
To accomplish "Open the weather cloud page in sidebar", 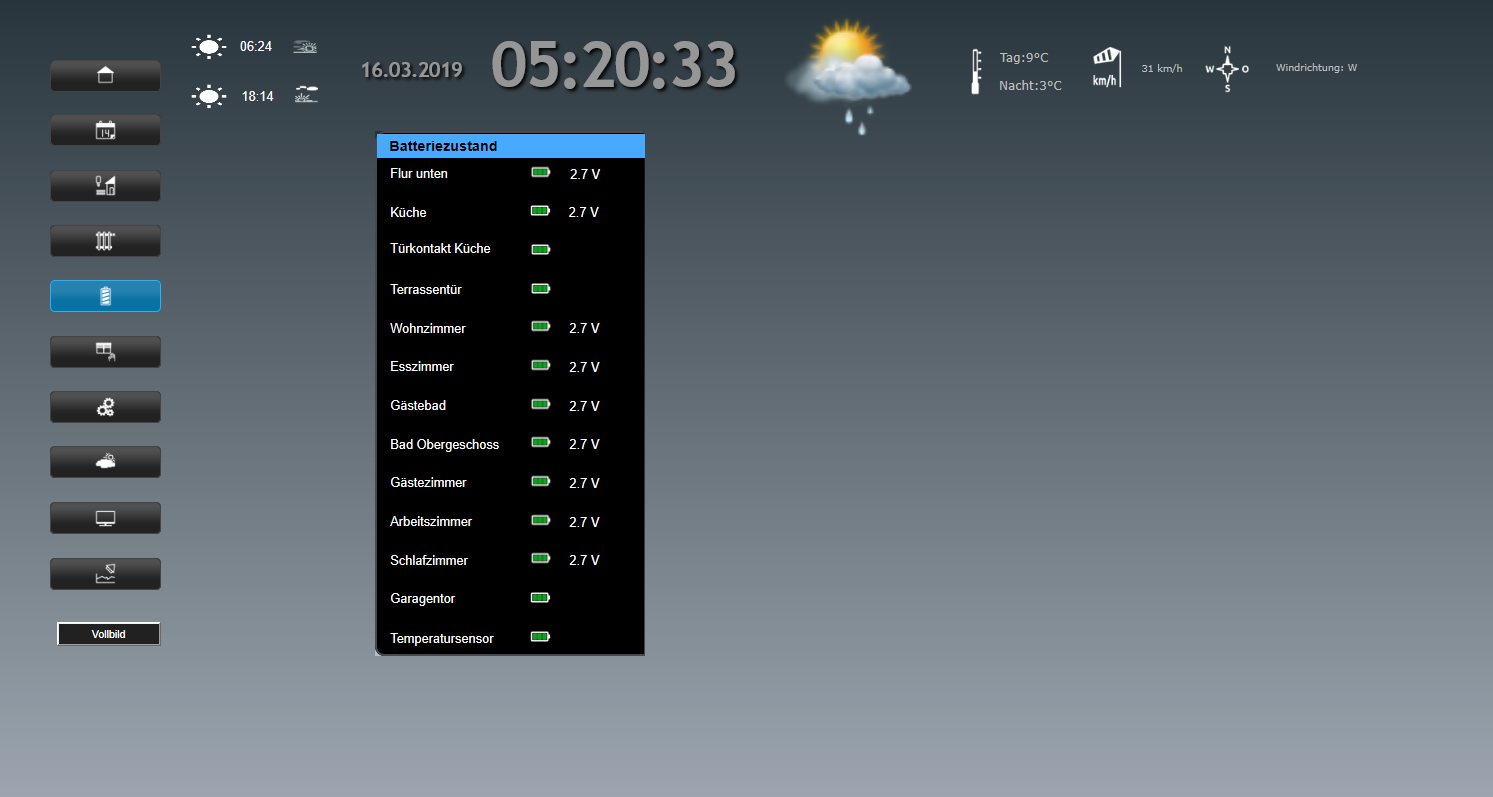I will 105,462.
